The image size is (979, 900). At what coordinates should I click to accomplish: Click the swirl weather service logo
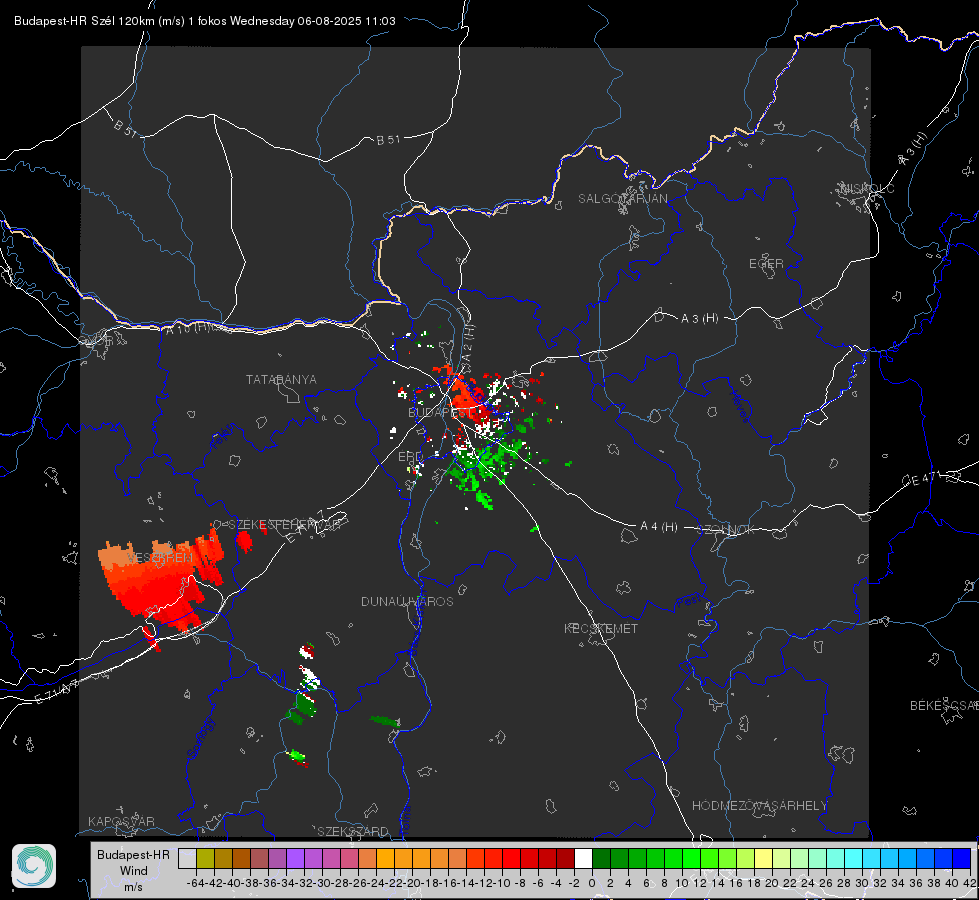tap(34, 866)
